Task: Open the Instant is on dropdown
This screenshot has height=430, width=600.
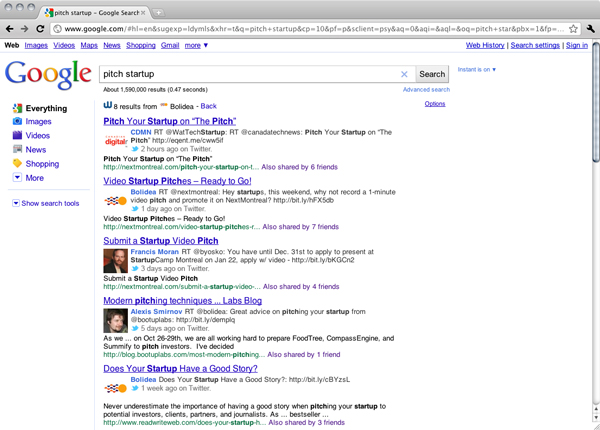Action: (477, 70)
